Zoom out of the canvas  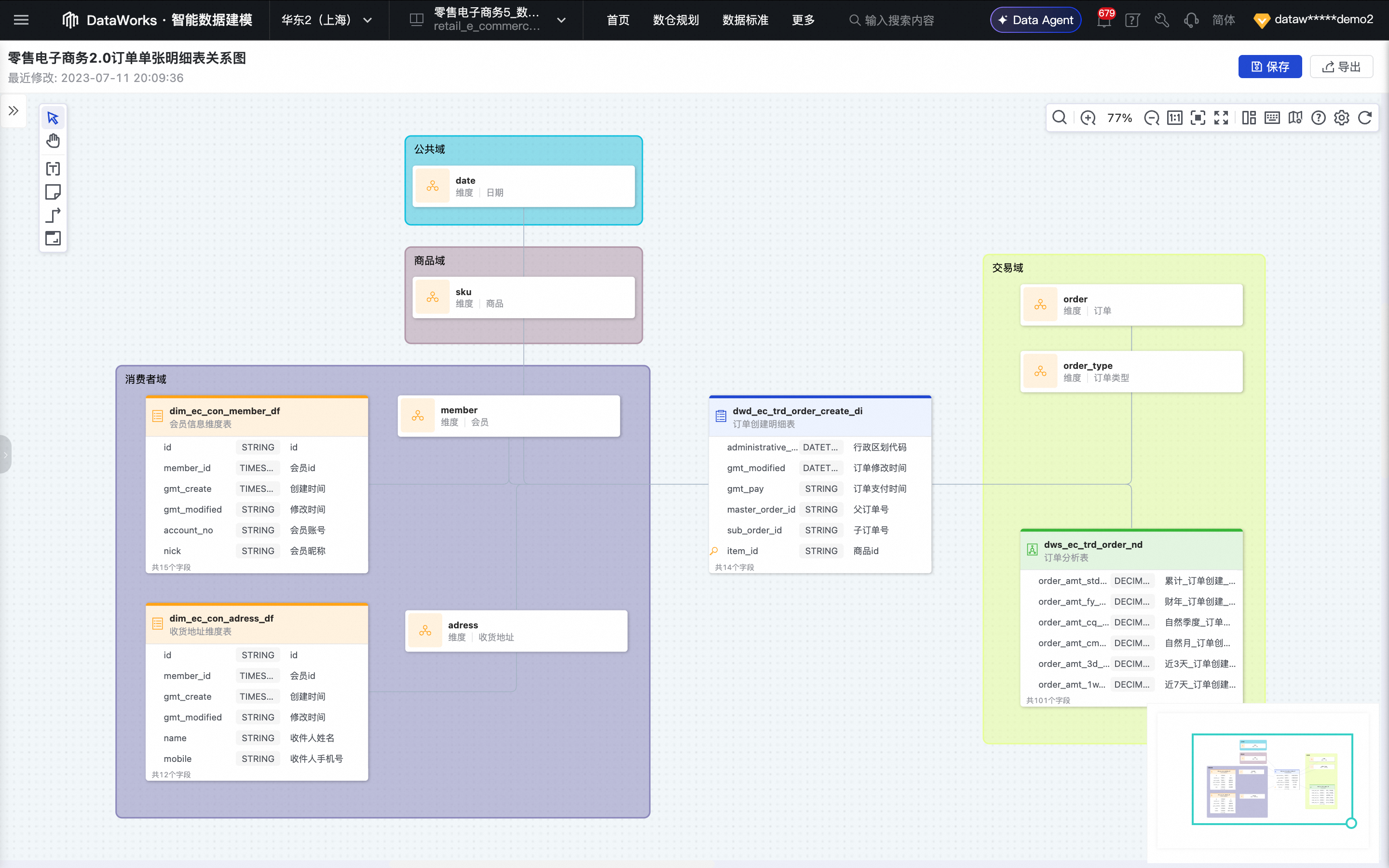click(x=1151, y=118)
